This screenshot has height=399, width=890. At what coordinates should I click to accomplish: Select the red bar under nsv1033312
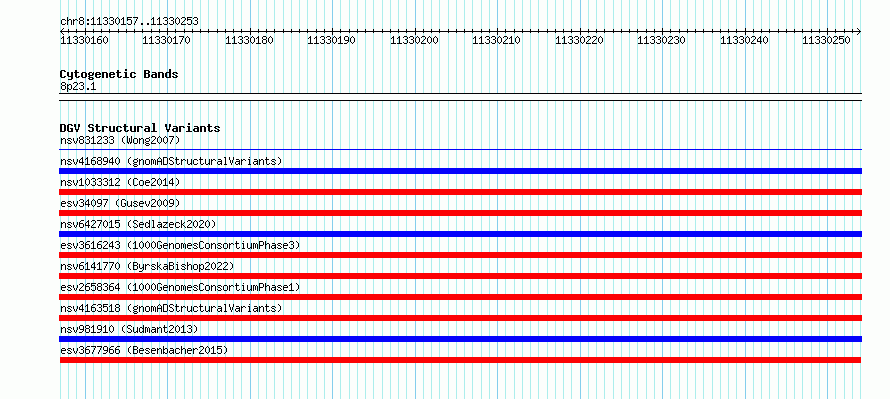[460, 192]
